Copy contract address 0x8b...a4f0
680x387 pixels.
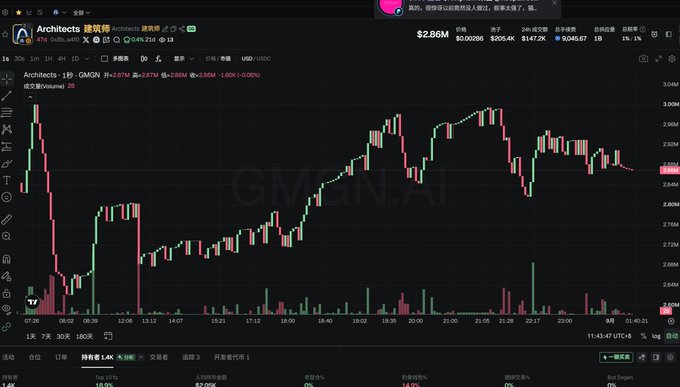coord(65,39)
